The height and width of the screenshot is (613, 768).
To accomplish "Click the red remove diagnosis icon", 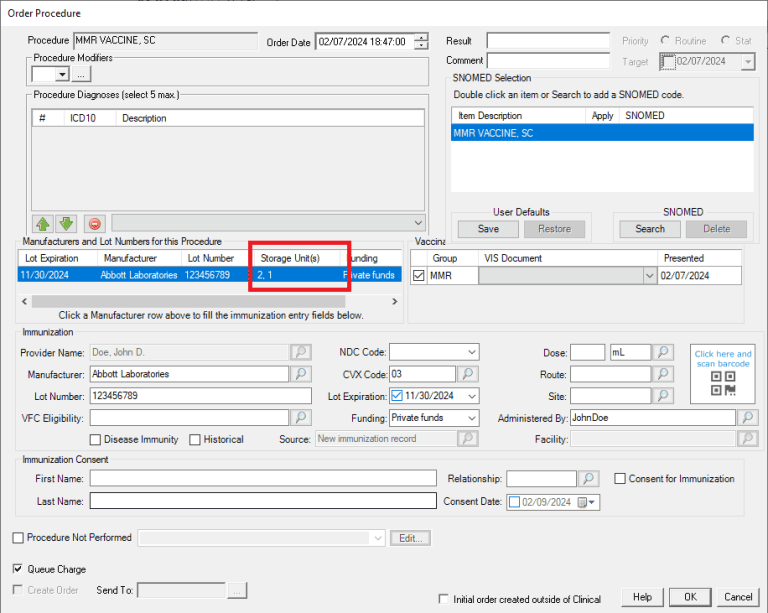I will click(94, 223).
